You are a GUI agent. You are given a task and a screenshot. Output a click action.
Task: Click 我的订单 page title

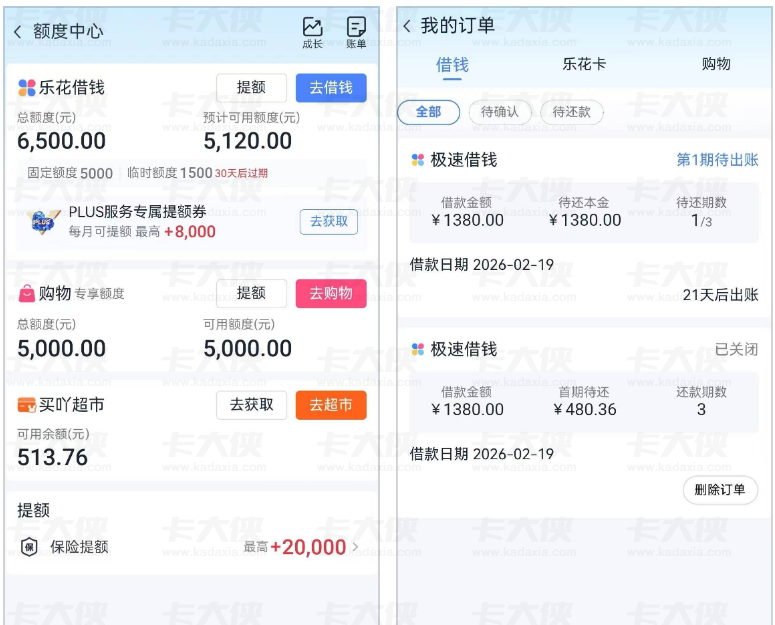458,26
